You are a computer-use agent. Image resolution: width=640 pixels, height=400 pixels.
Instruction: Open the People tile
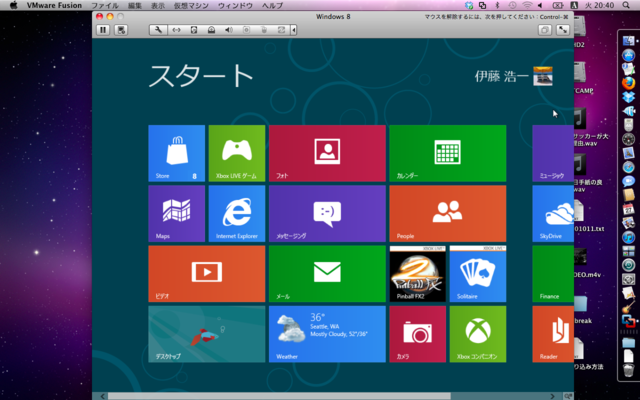coord(448,213)
